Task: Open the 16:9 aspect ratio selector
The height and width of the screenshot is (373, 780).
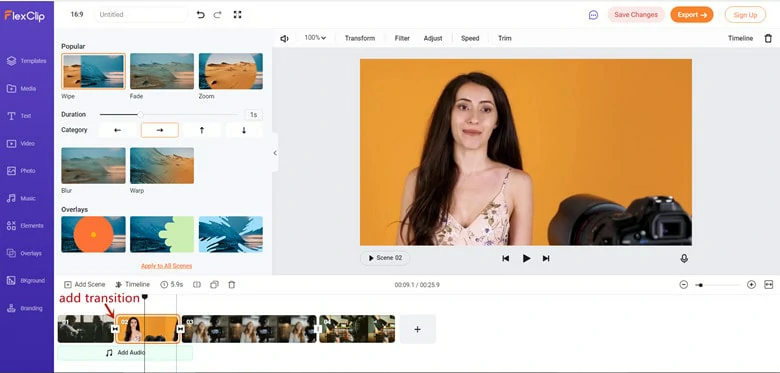Action: coord(77,15)
